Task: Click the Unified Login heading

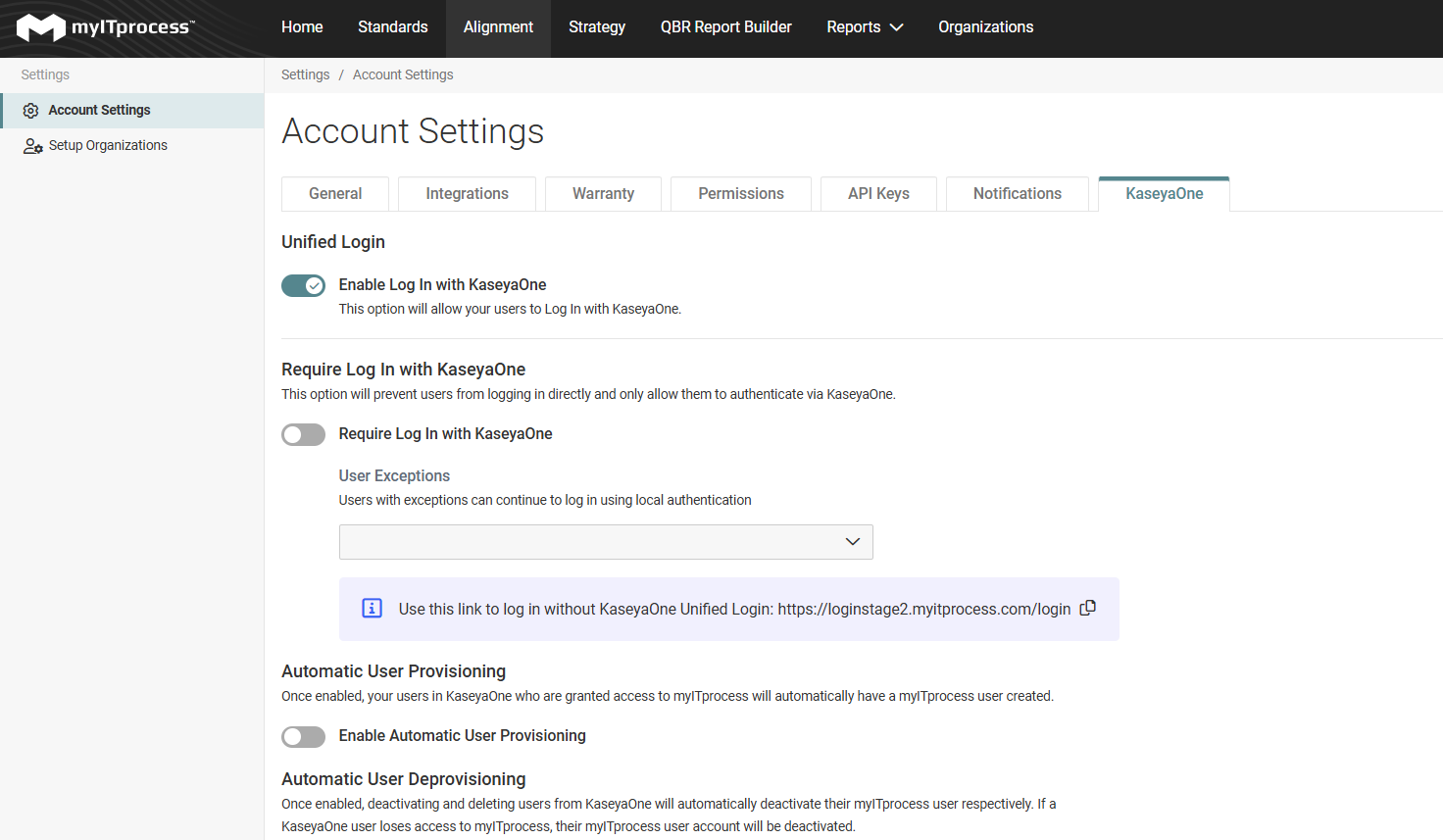Action: [x=333, y=242]
